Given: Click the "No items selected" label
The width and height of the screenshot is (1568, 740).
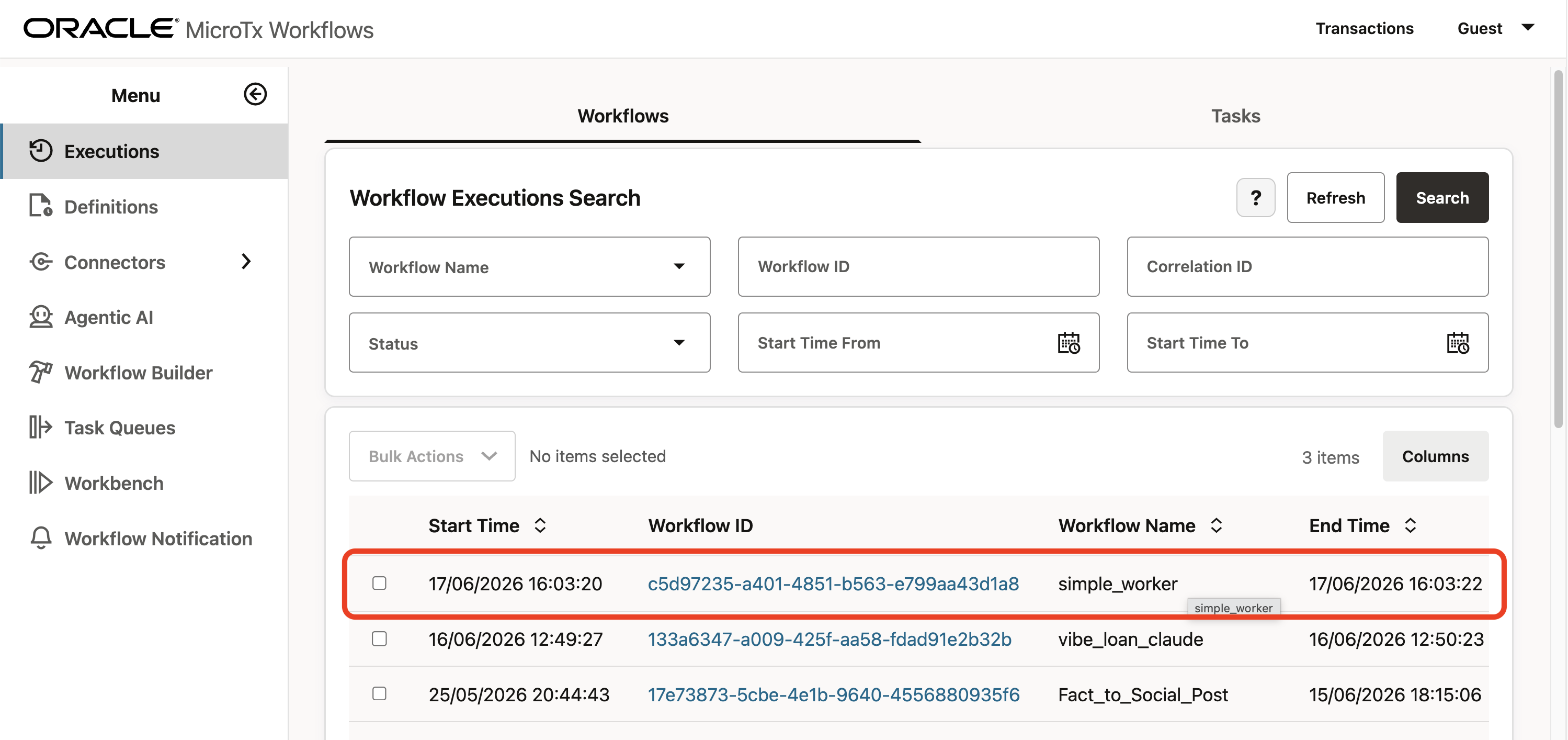Looking at the screenshot, I should click(x=597, y=456).
